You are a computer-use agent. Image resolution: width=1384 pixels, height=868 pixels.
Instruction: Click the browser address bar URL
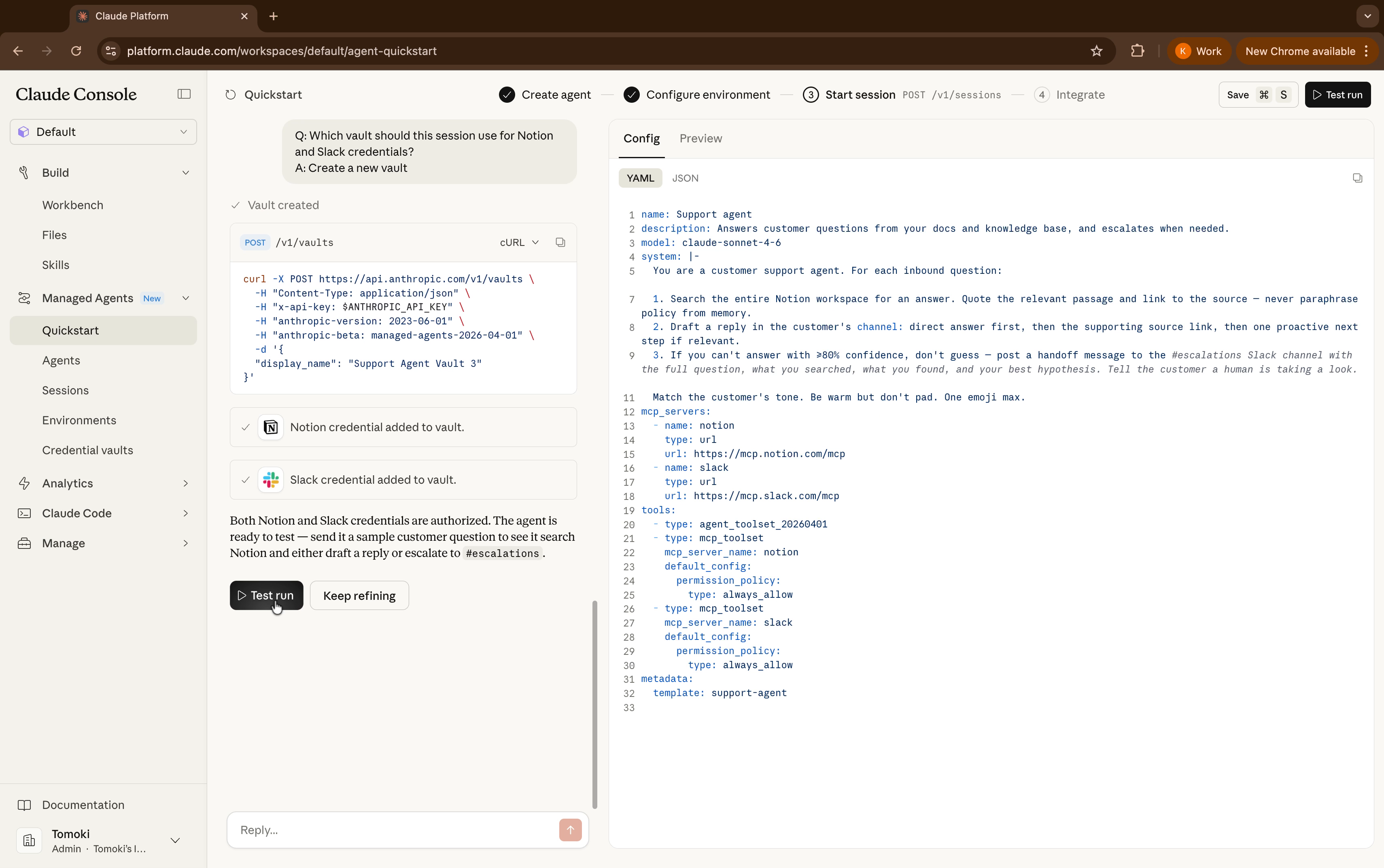point(281,51)
